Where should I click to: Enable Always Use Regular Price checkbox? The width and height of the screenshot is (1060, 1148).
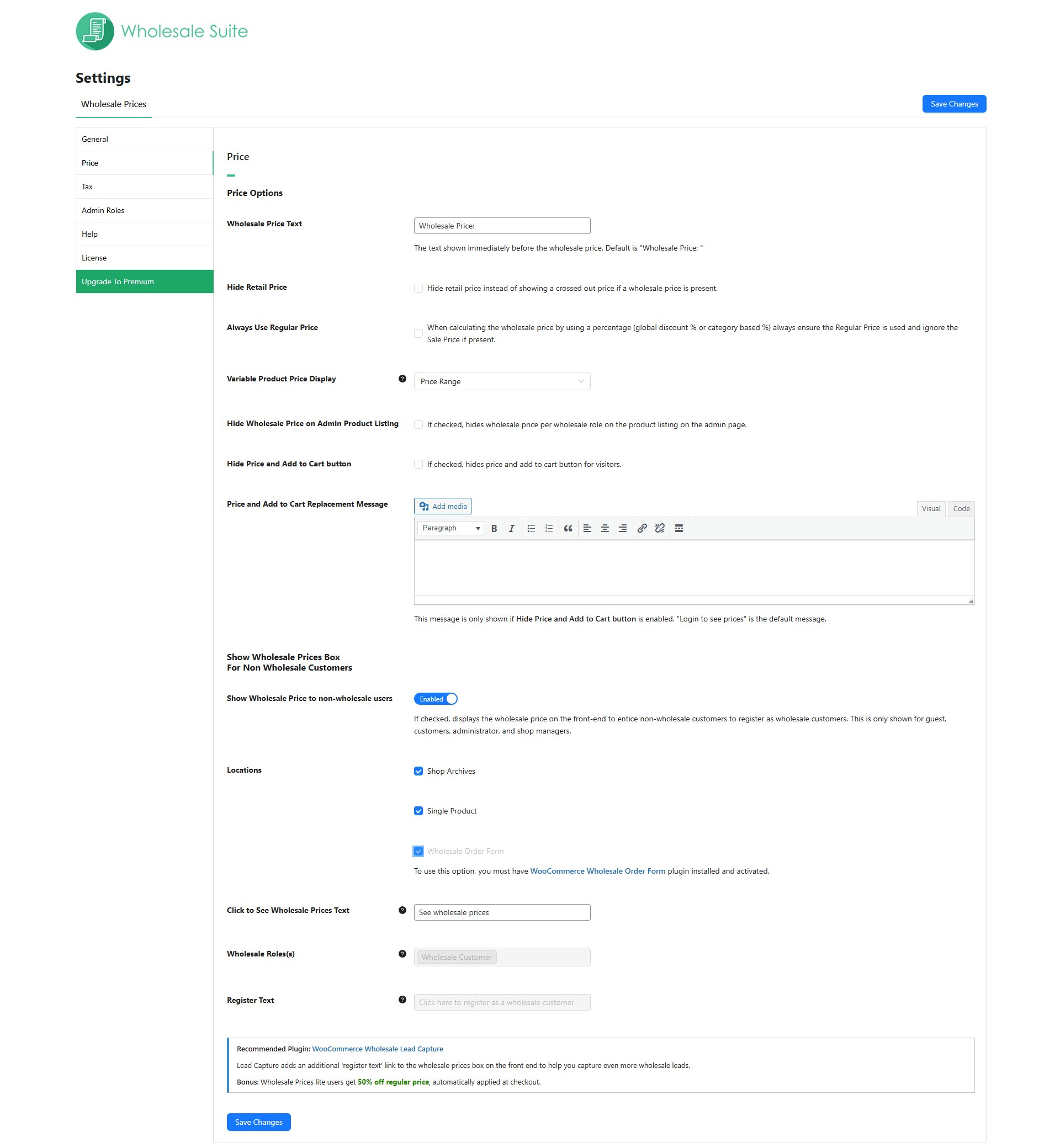(x=418, y=333)
